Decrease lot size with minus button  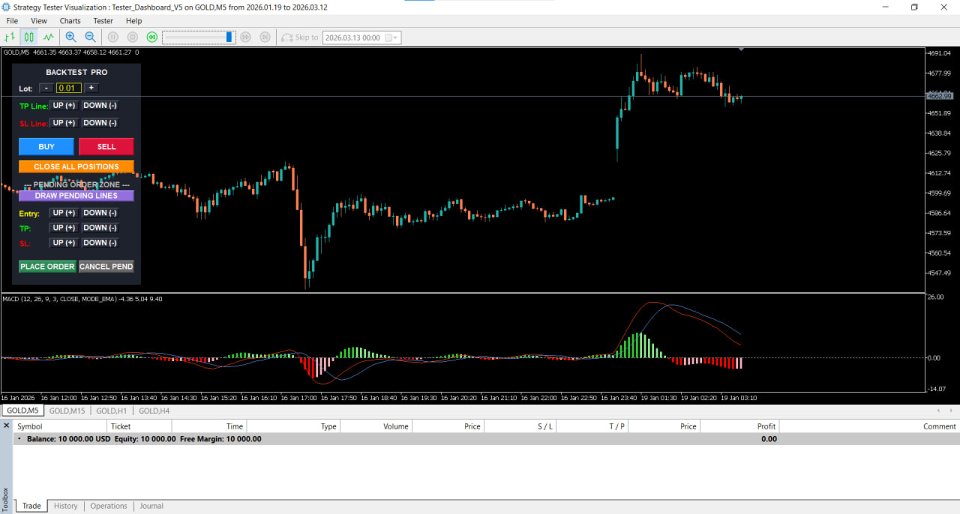pyautogui.click(x=46, y=88)
